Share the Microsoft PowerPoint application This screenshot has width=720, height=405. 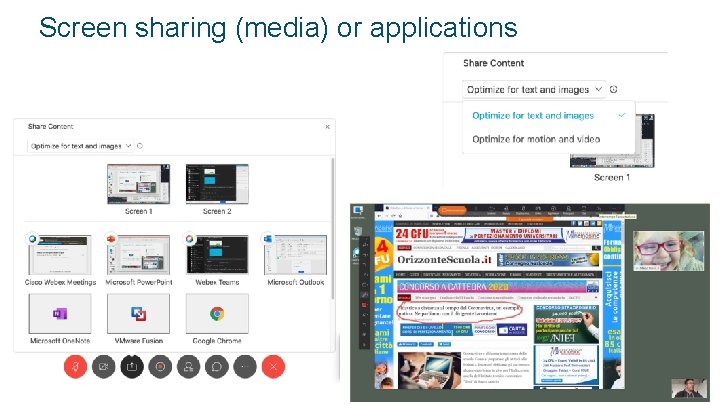click(x=138, y=255)
